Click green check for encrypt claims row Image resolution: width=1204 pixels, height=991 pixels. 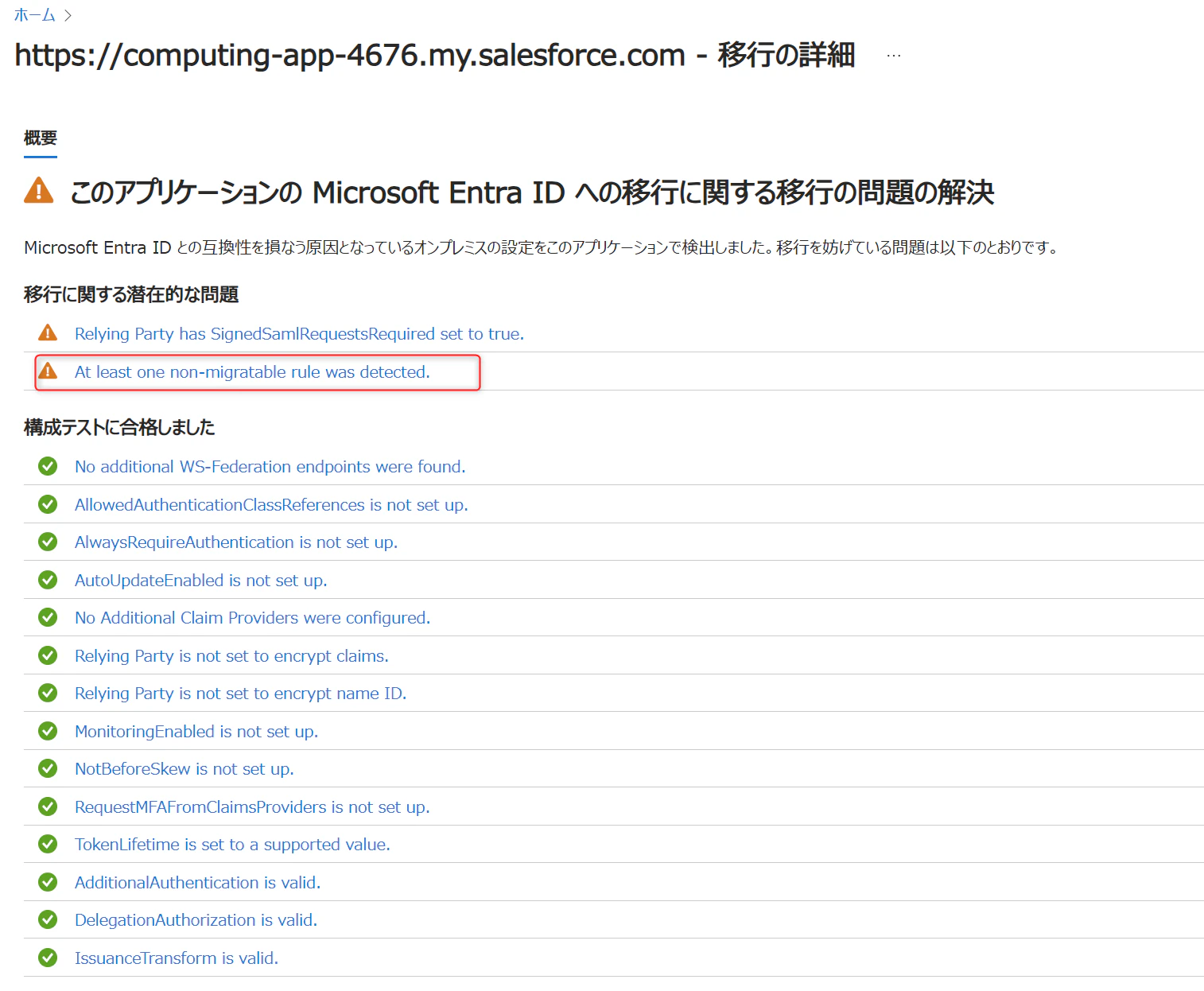coord(48,655)
